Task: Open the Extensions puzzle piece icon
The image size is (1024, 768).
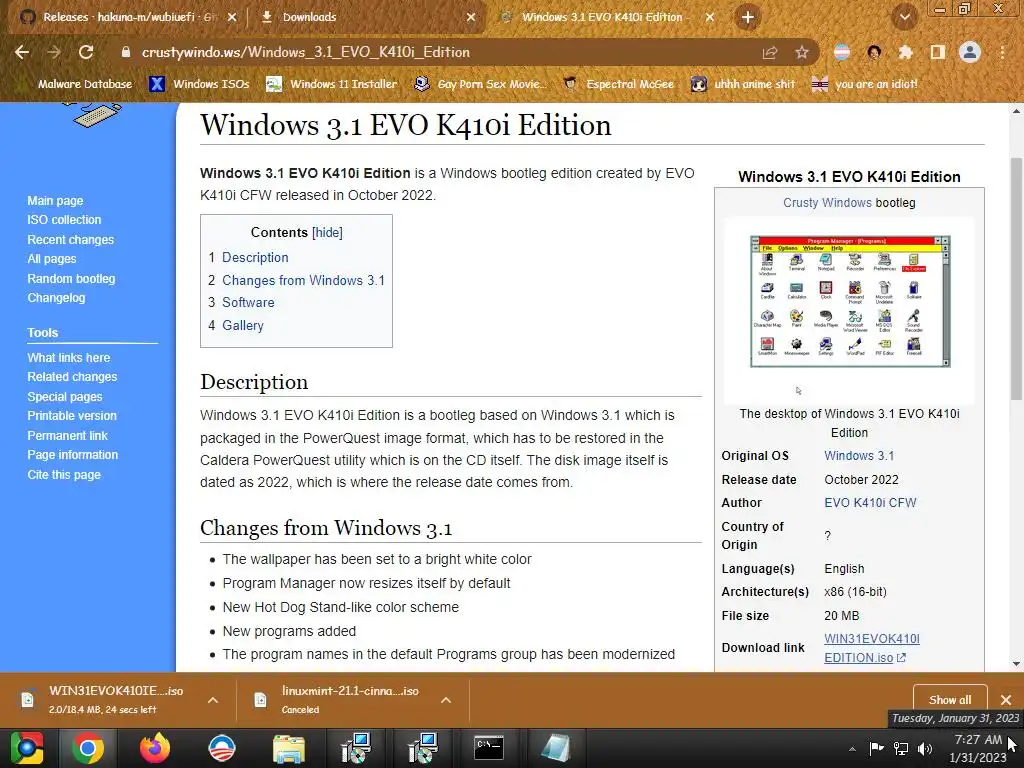Action: click(905, 52)
